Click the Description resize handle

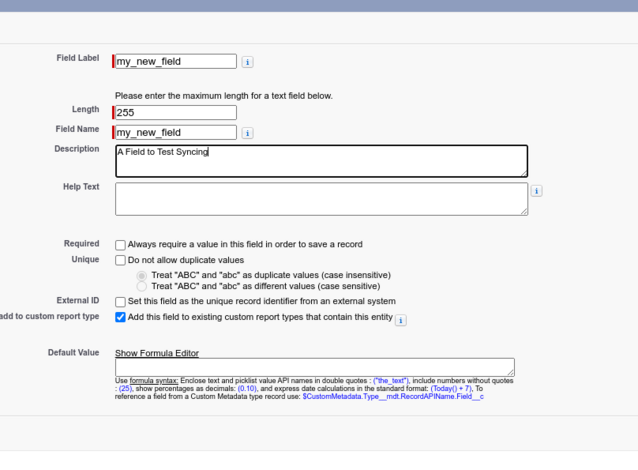point(524,173)
